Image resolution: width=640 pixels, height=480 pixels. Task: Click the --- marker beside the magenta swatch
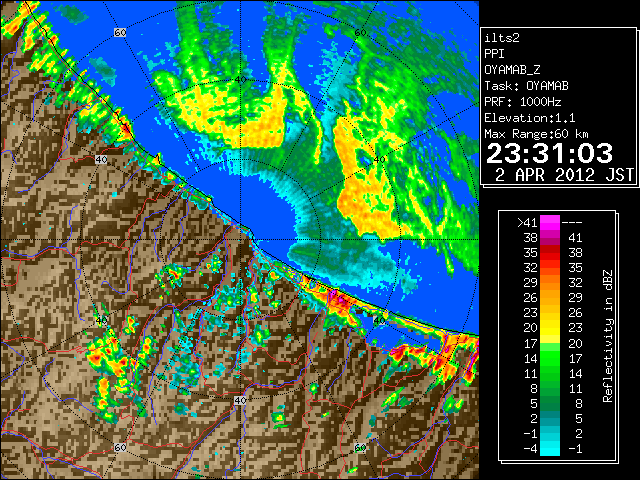click(x=572, y=222)
